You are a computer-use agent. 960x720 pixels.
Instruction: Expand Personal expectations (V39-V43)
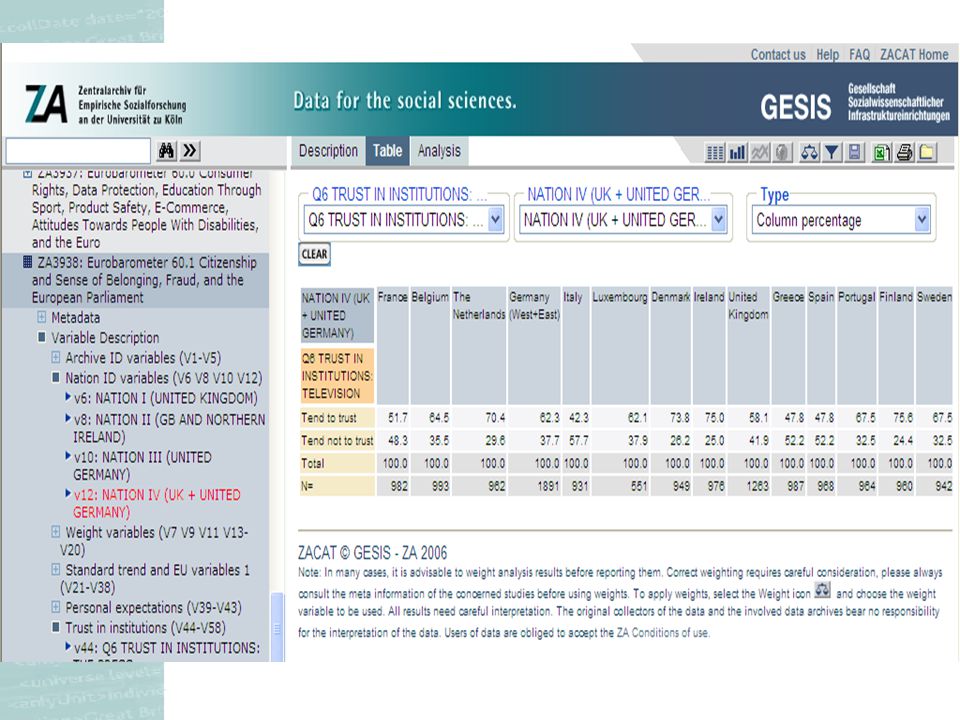pos(56,607)
